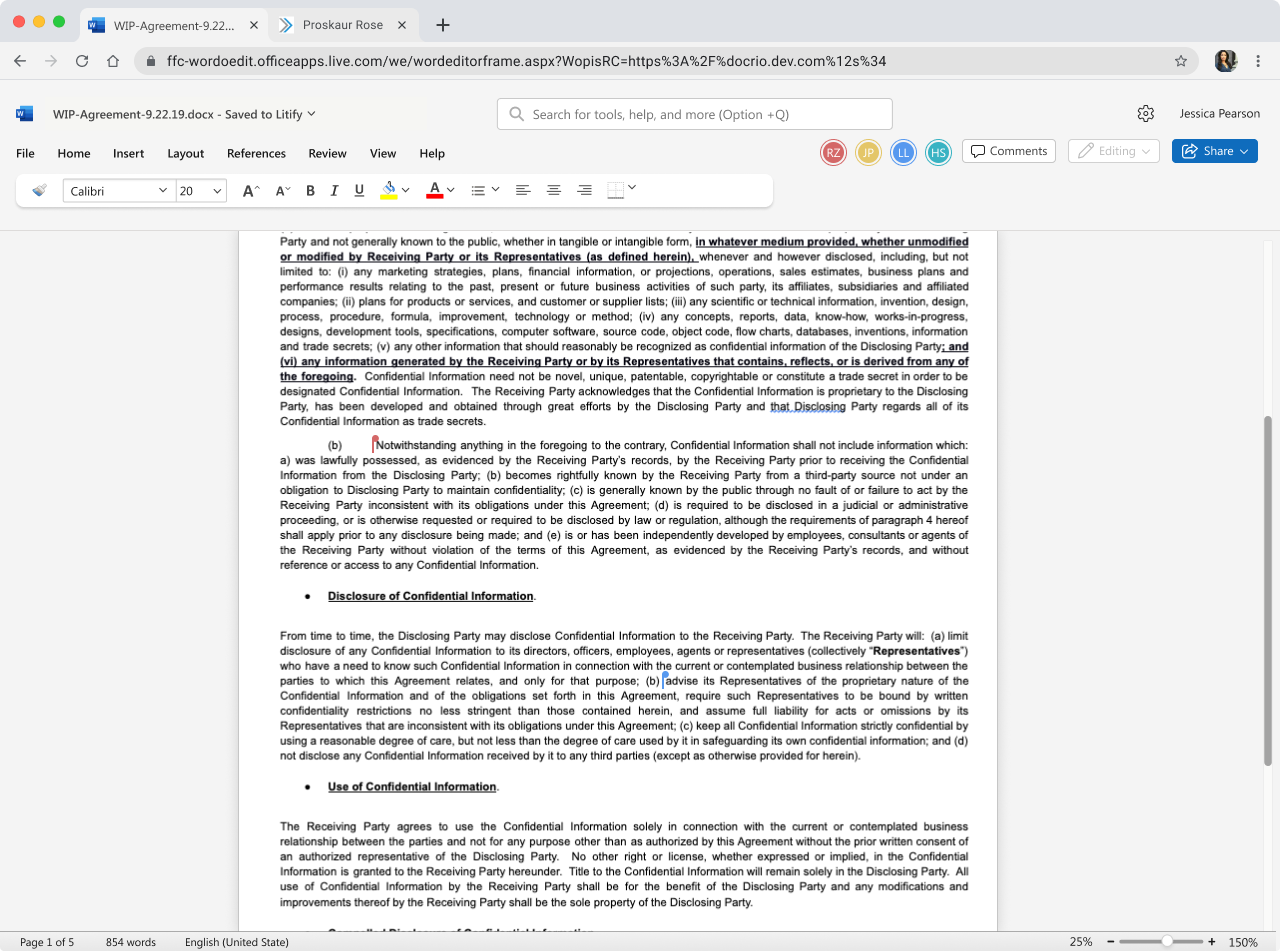The height and width of the screenshot is (951, 1281).
Task: Select the WIP-Agreement browser tab
Action: click(x=173, y=25)
